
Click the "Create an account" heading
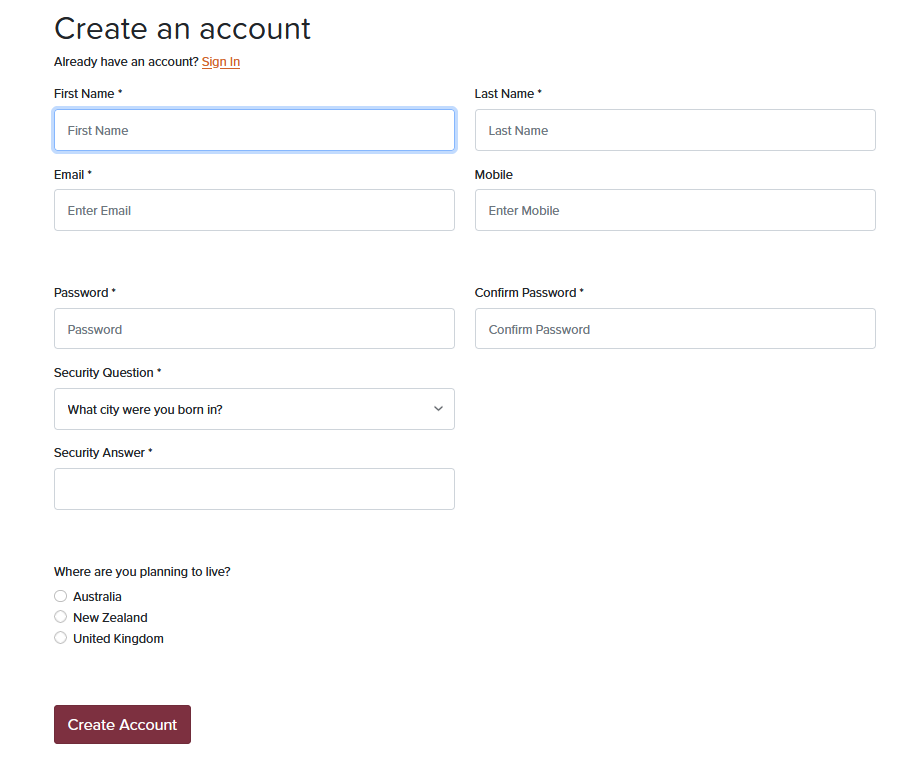[x=182, y=29]
